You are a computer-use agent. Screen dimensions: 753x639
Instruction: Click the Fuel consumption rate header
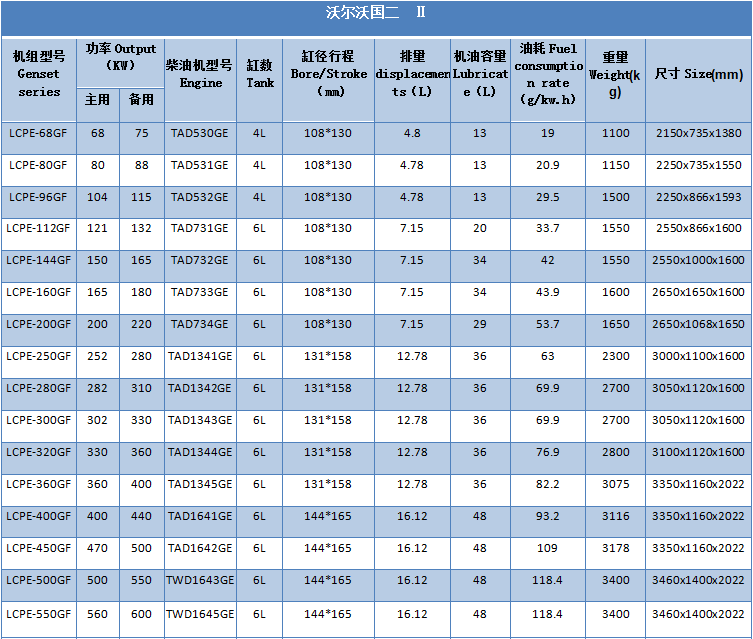pyautogui.click(x=547, y=74)
